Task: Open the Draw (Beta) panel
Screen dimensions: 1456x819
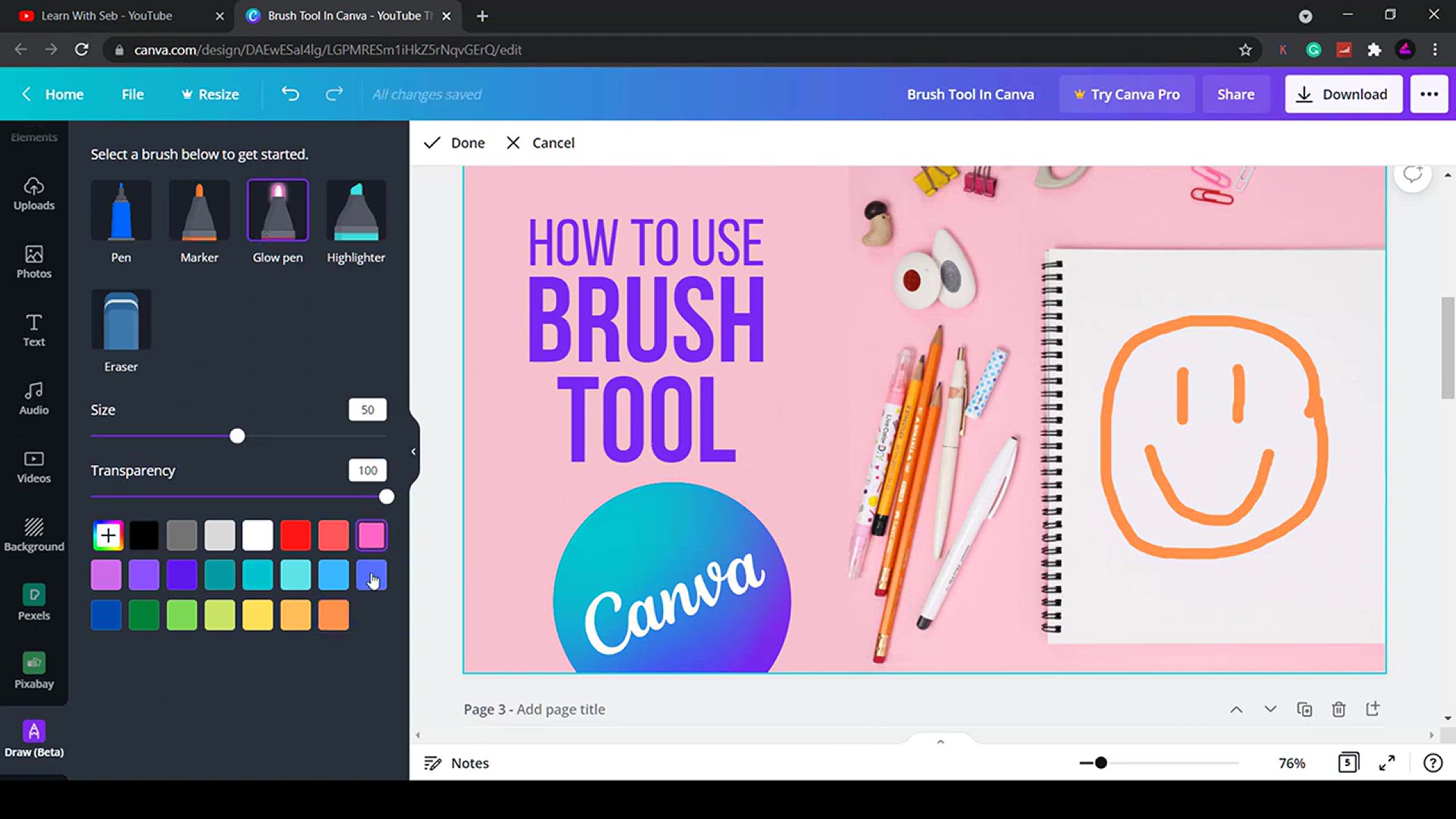Action: (34, 739)
